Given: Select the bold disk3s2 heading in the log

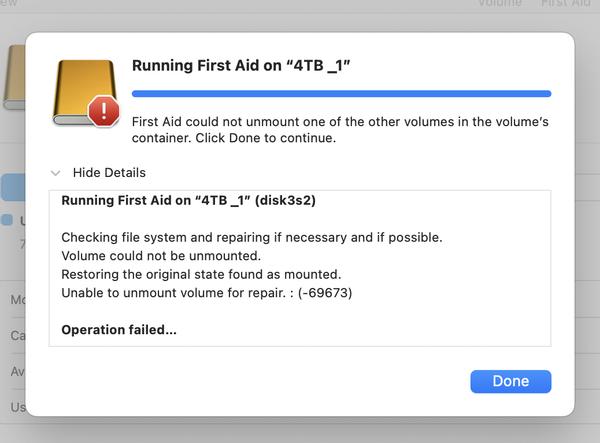Looking at the screenshot, I should coord(188,200).
